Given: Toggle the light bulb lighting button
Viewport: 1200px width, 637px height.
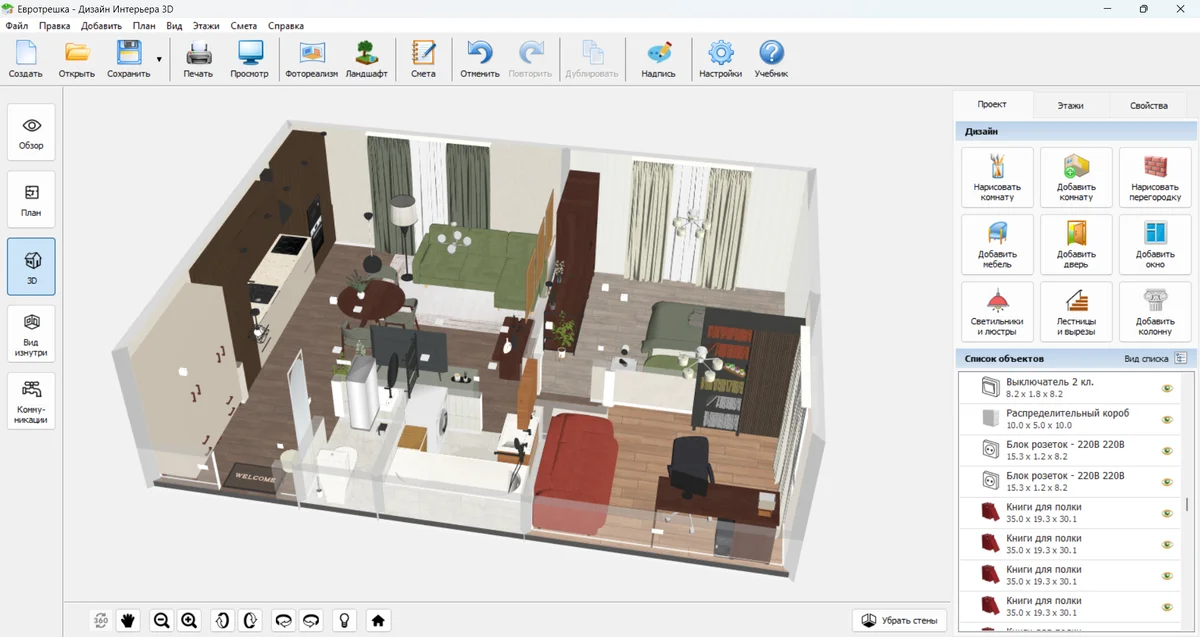Looking at the screenshot, I should coord(345,621).
